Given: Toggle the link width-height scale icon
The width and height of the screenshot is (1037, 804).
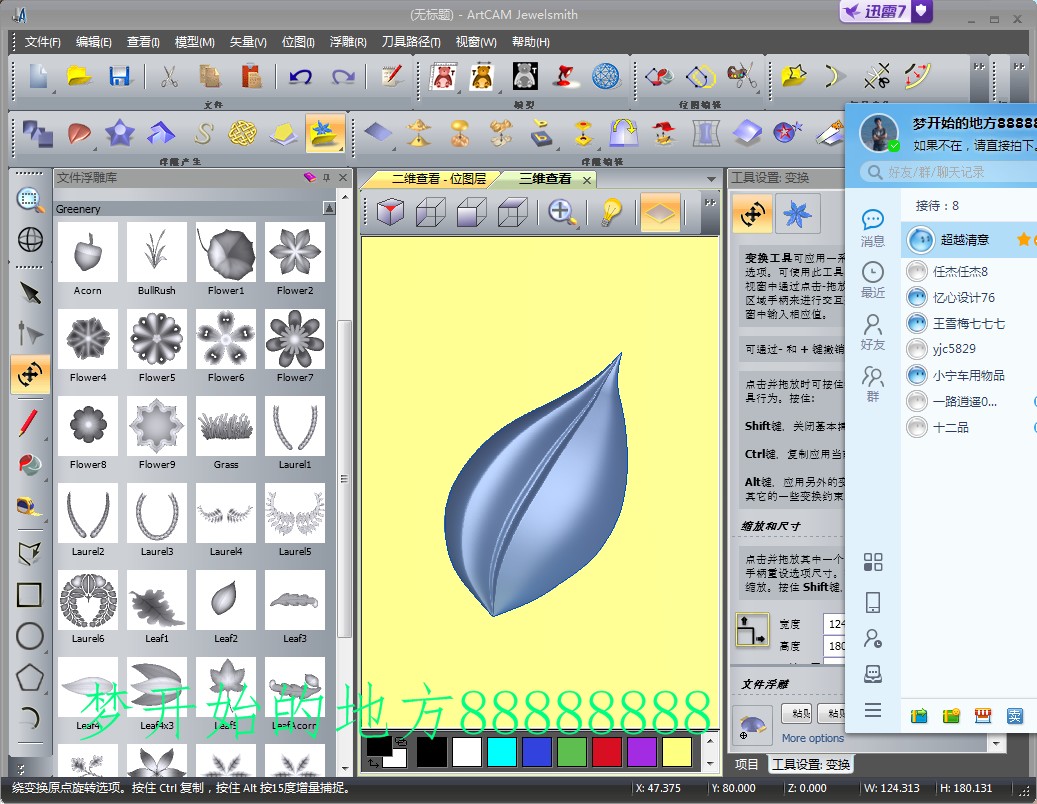Looking at the screenshot, I should [x=752, y=631].
